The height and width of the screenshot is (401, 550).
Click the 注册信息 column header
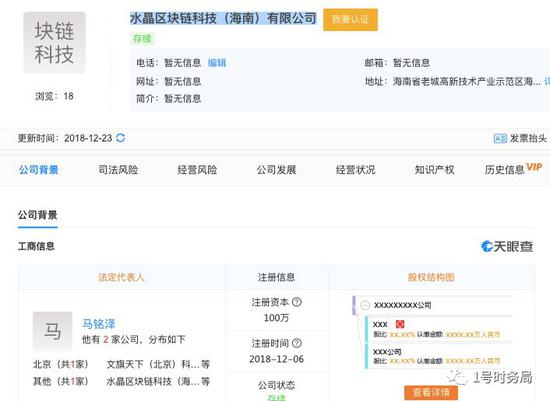[276, 277]
